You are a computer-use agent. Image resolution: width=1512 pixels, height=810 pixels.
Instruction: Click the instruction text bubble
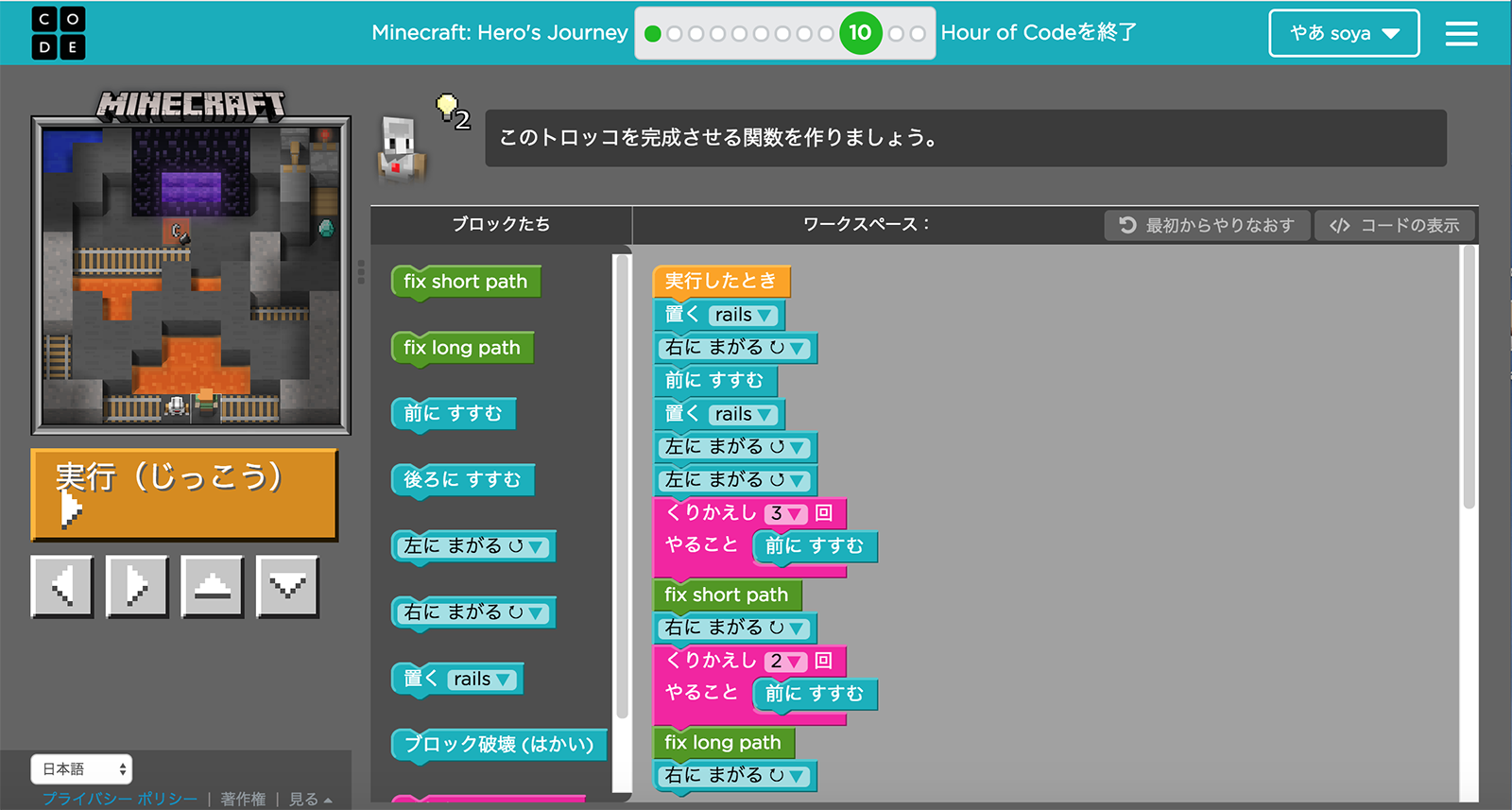point(966,138)
